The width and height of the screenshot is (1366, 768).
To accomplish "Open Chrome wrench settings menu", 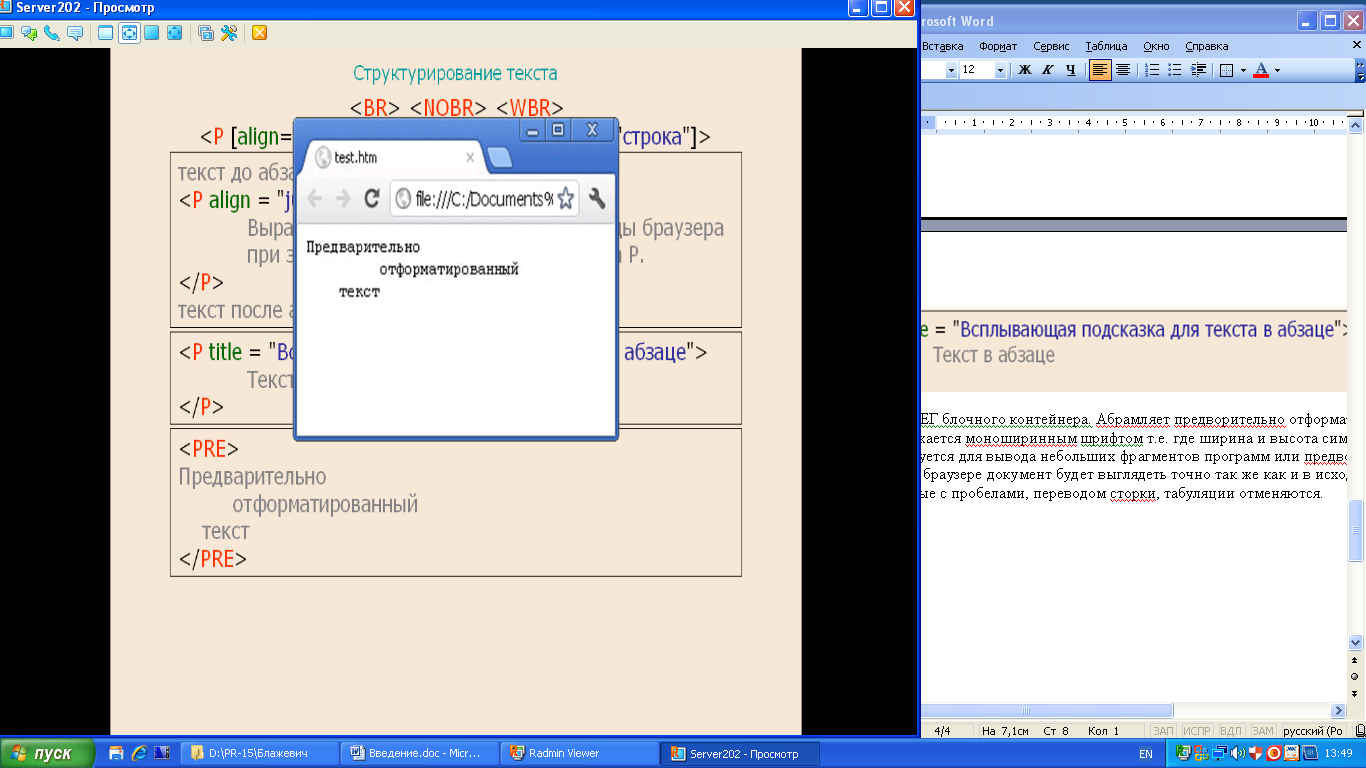I will pyautogui.click(x=597, y=198).
